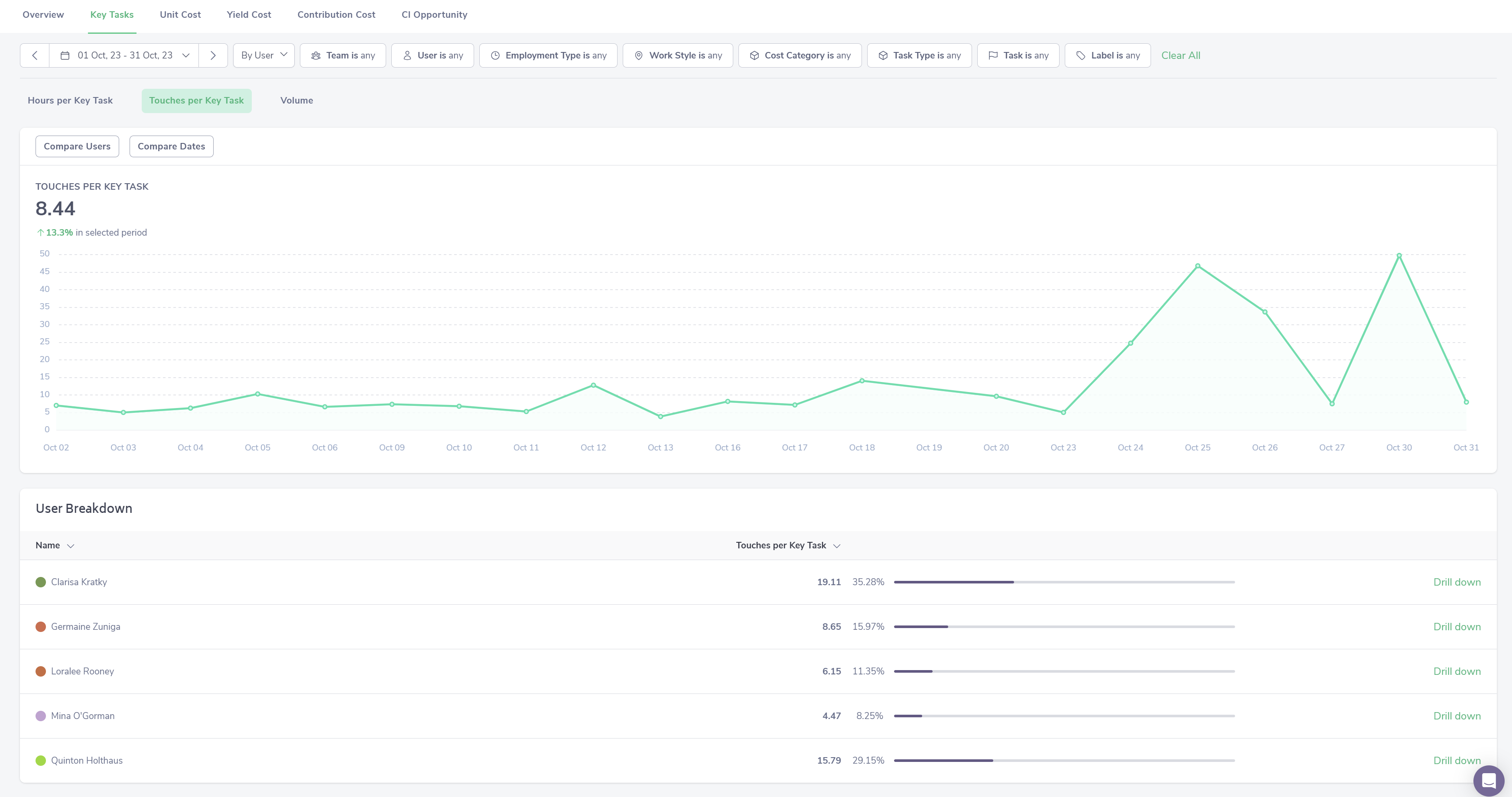Viewport: 1512px width, 797px height.
Task: Drill down into Clarisa Kratky
Action: (x=1456, y=582)
